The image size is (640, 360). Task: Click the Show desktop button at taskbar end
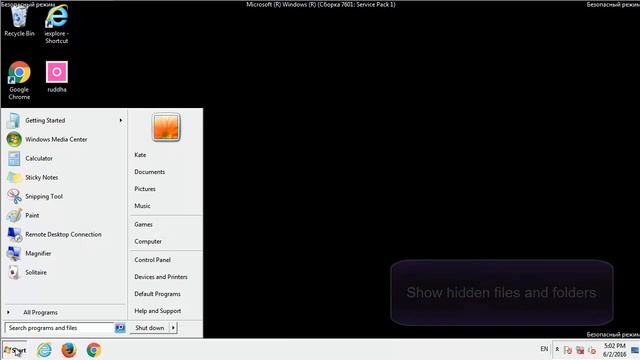(635, 350)
